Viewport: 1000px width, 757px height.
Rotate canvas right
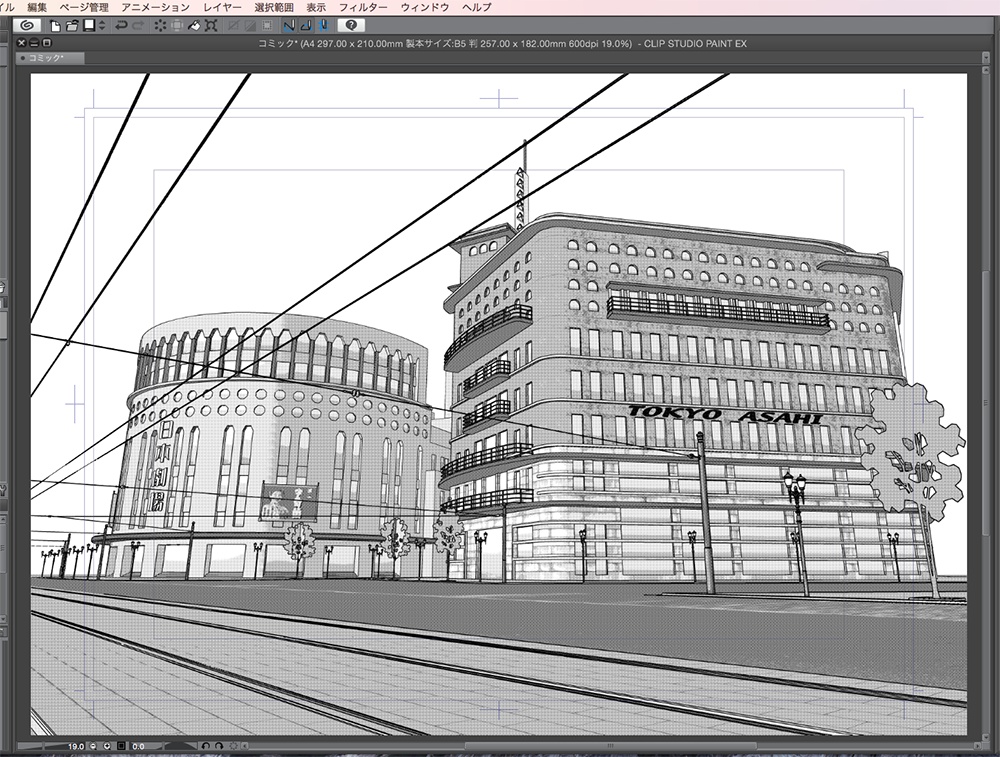tap(219, 746)
